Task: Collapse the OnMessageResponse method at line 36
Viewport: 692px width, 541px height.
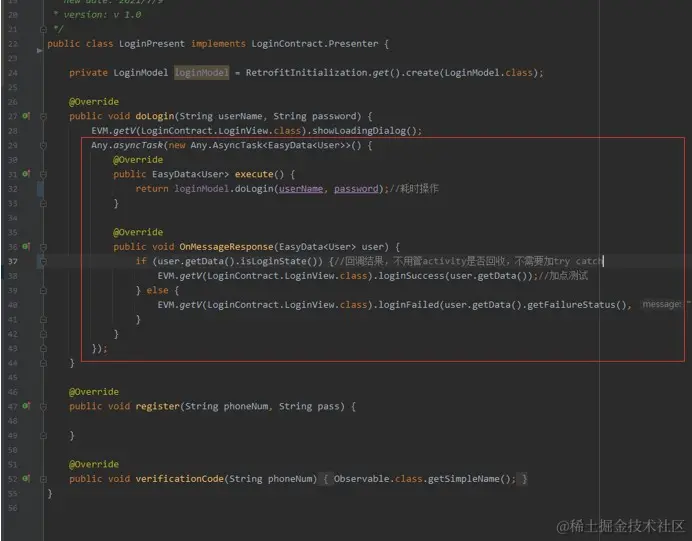Action: pos(43,247)
